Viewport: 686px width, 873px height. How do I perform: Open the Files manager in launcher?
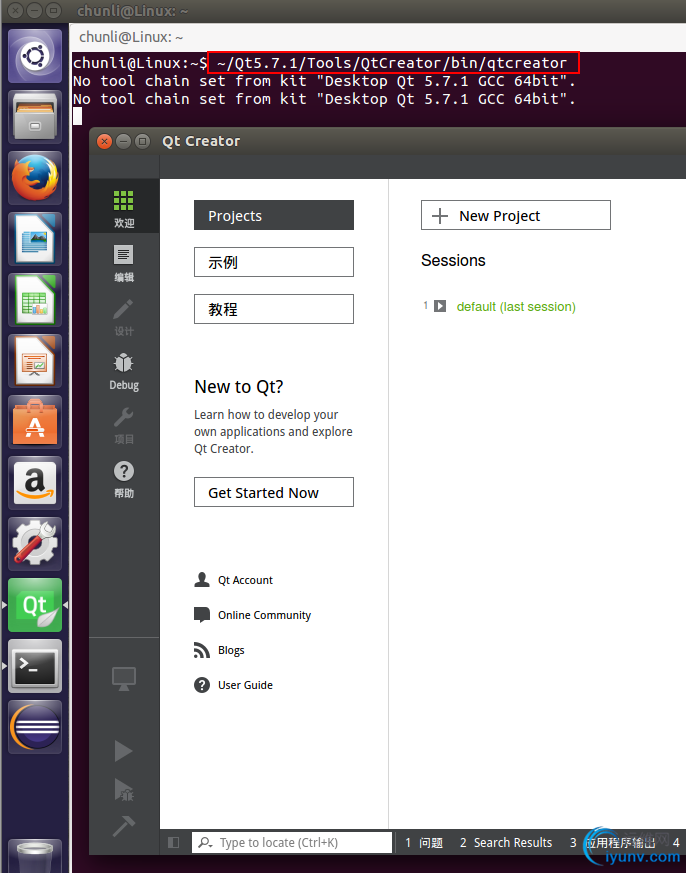[x=35, y=117]
